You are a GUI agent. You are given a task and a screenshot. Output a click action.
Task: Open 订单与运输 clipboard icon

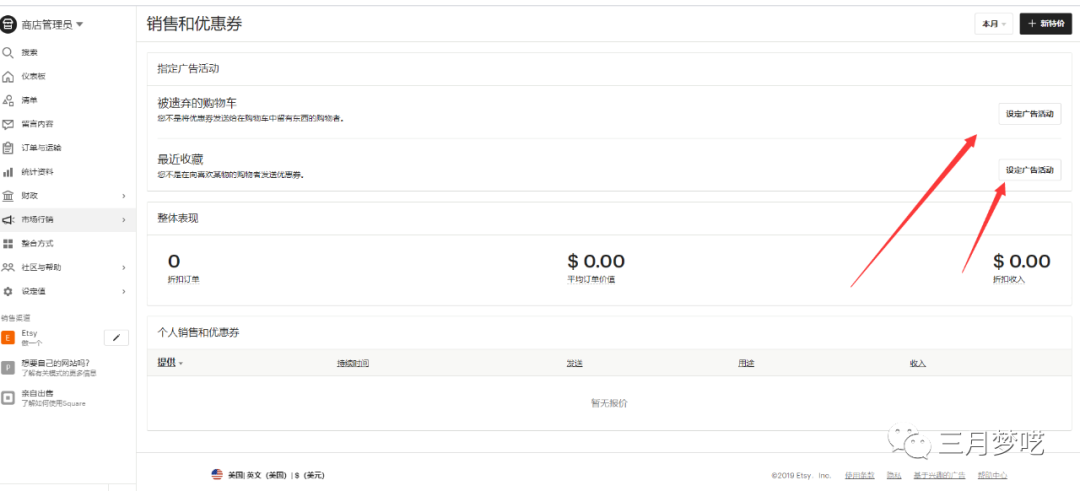[x=8, y=148]
